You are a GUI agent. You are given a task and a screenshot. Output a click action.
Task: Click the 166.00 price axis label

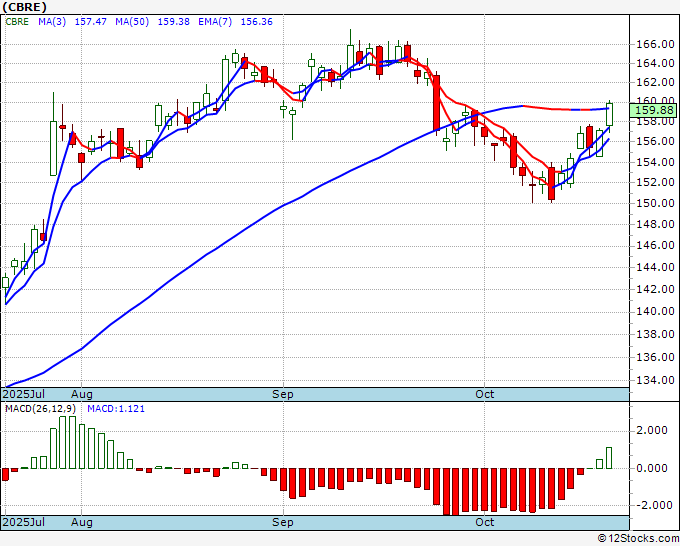point(655,44)
